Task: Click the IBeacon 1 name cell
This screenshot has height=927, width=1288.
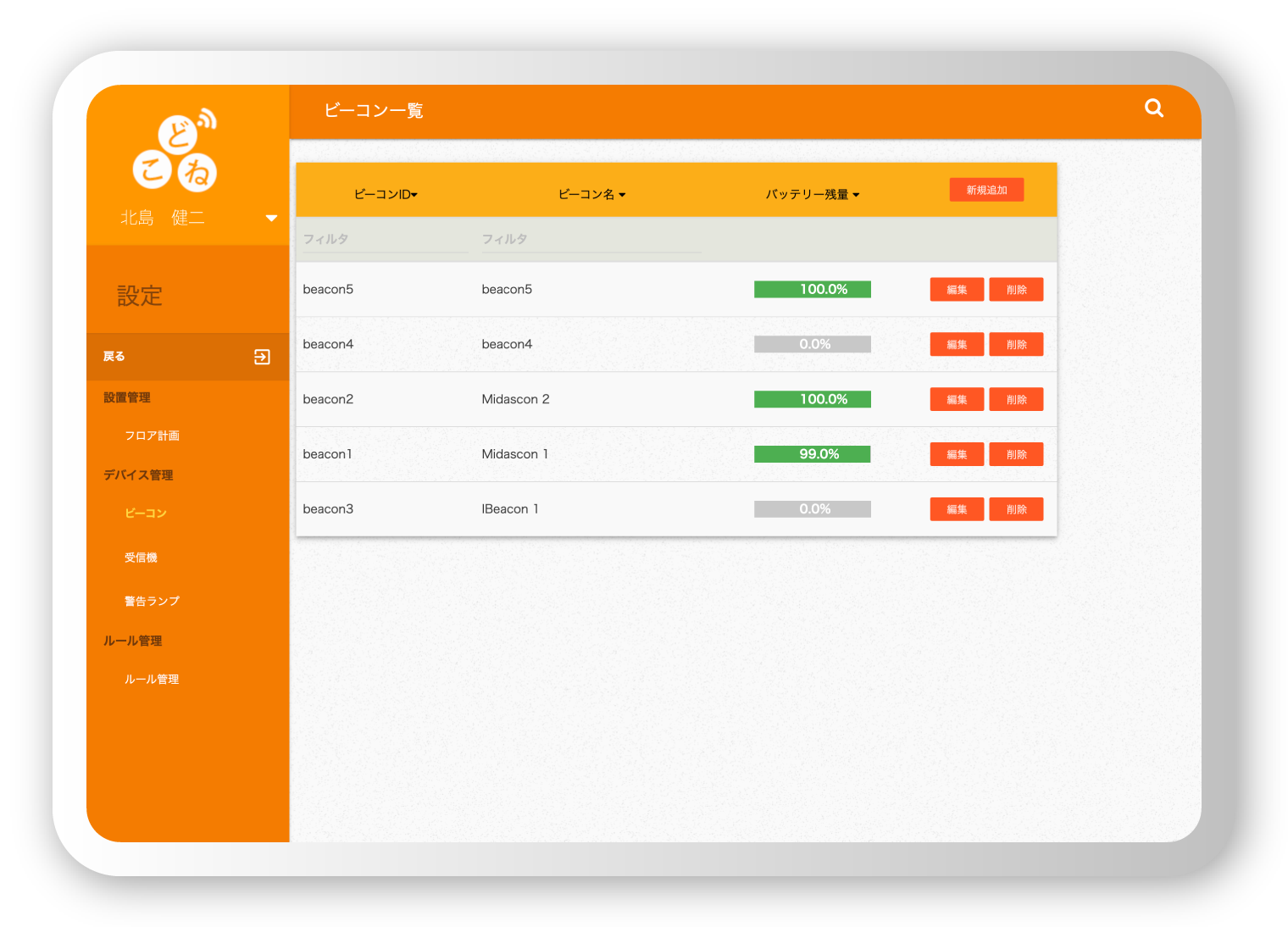Action: click(510, 509)
